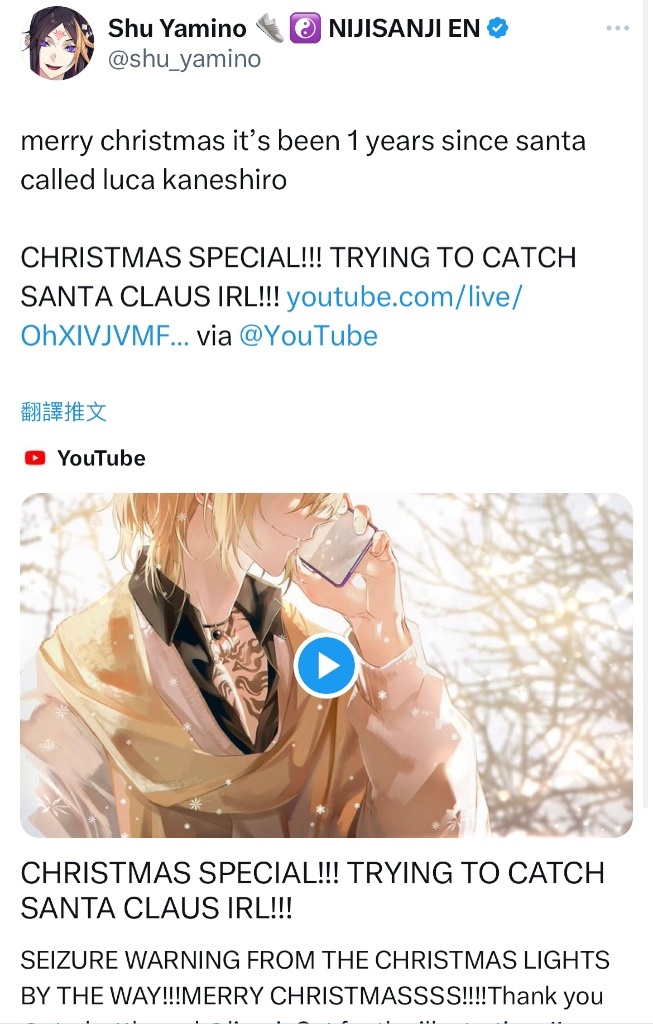Click the blue verified badge
The width and height of the screenshot is (653, 1024).
(498, 28)
